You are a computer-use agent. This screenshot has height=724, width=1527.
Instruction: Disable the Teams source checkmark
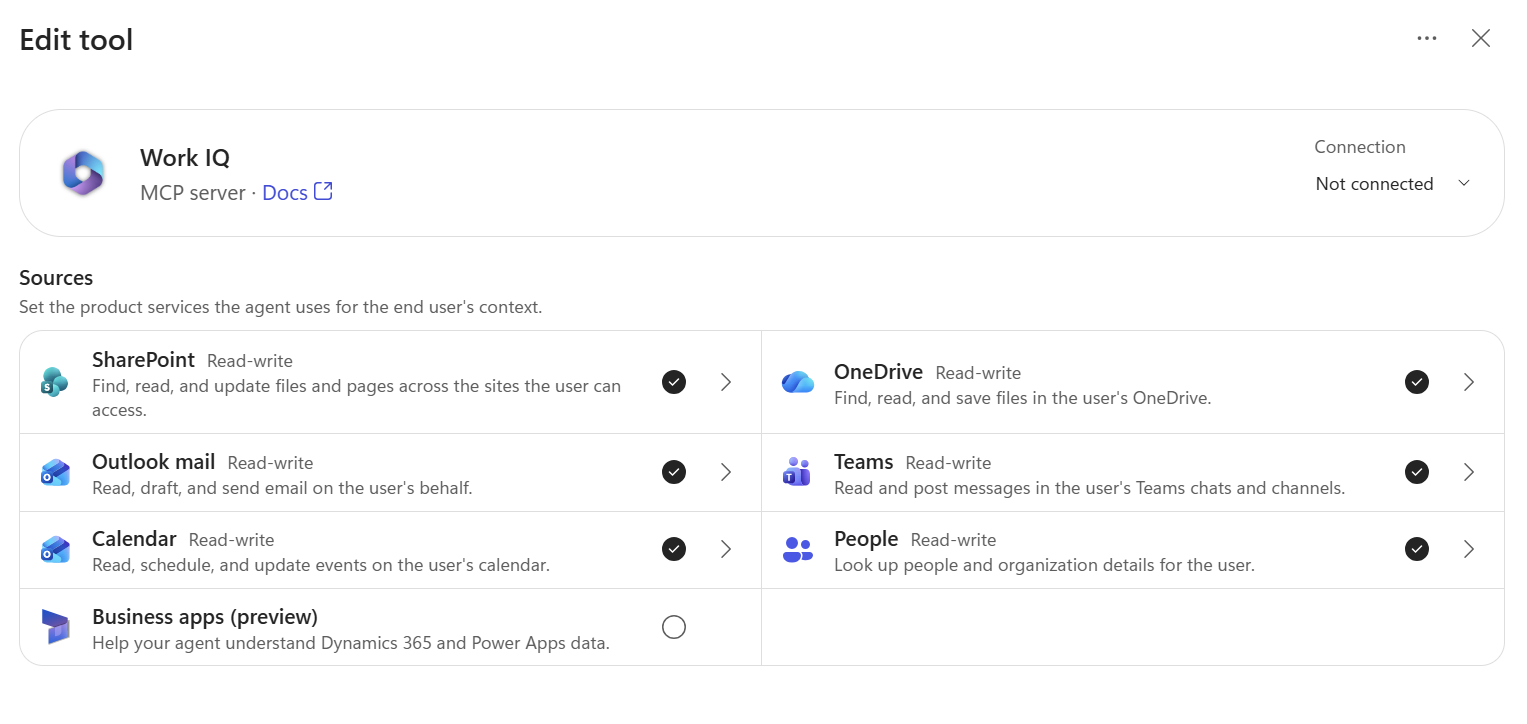1417,472
